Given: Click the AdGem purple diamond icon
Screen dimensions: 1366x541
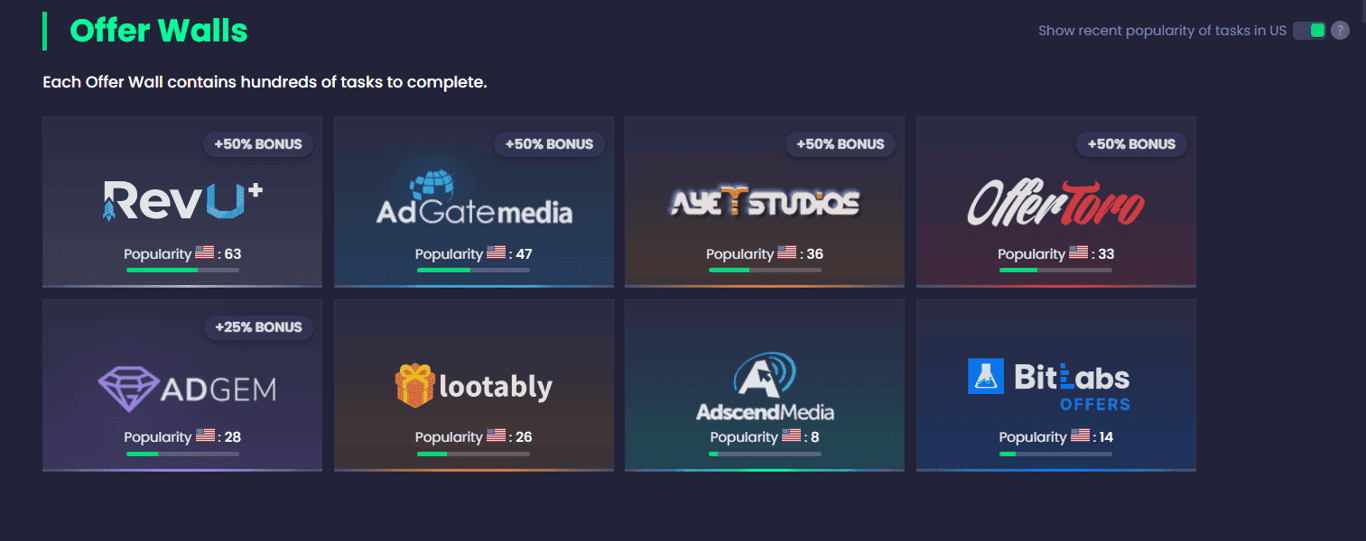Looking at the screenshot, I should pos(129,389).
